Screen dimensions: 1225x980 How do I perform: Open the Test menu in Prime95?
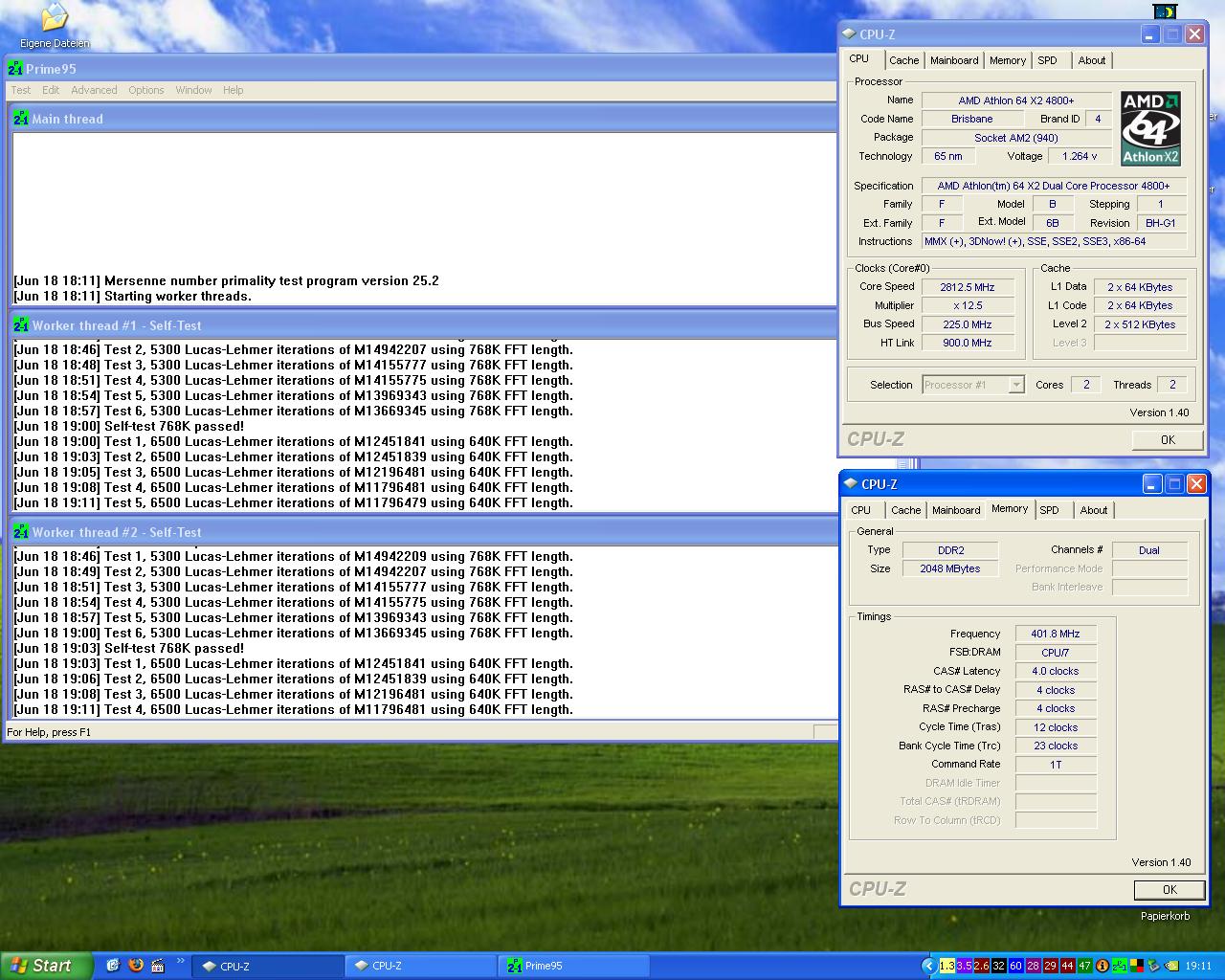(20, 90)
